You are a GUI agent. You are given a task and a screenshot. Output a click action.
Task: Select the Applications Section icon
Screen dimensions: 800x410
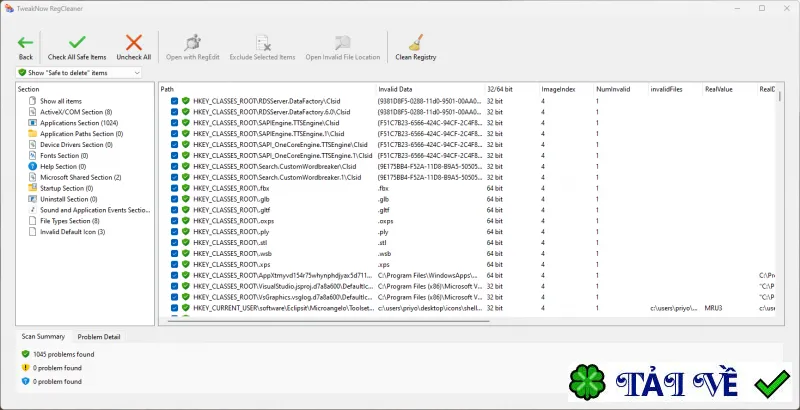click(33, 123)
